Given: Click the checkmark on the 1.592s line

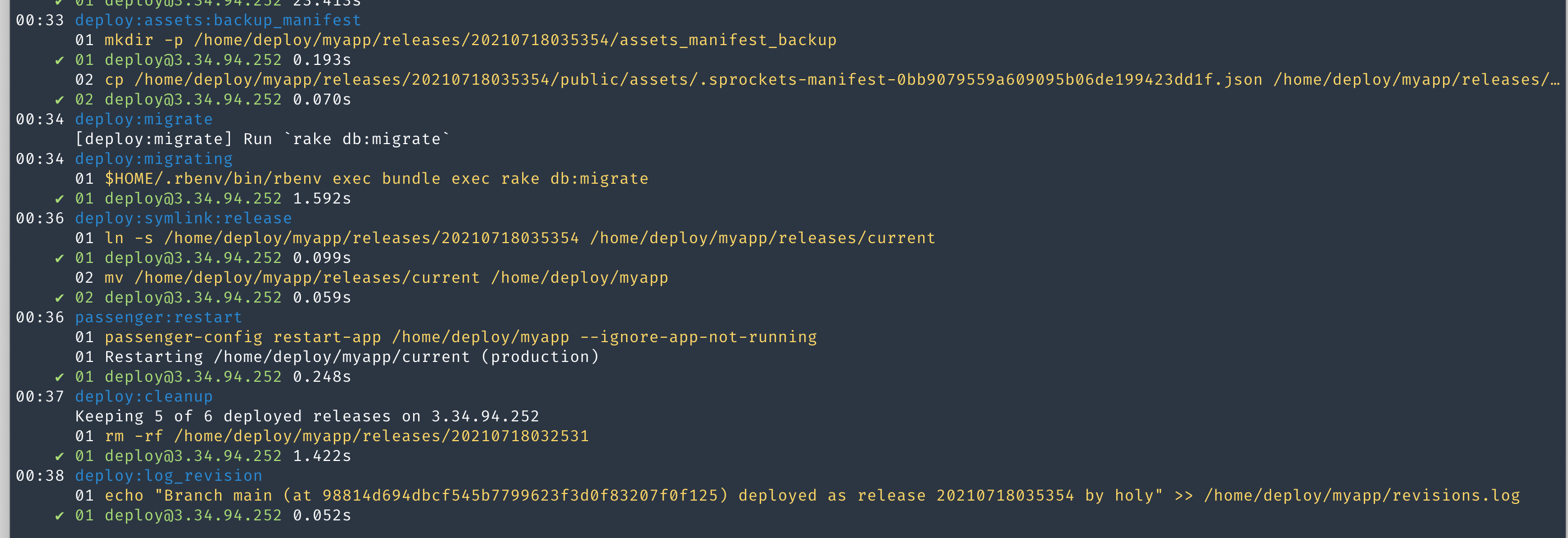Looking at the screenshot, I should tap(59, 199).
